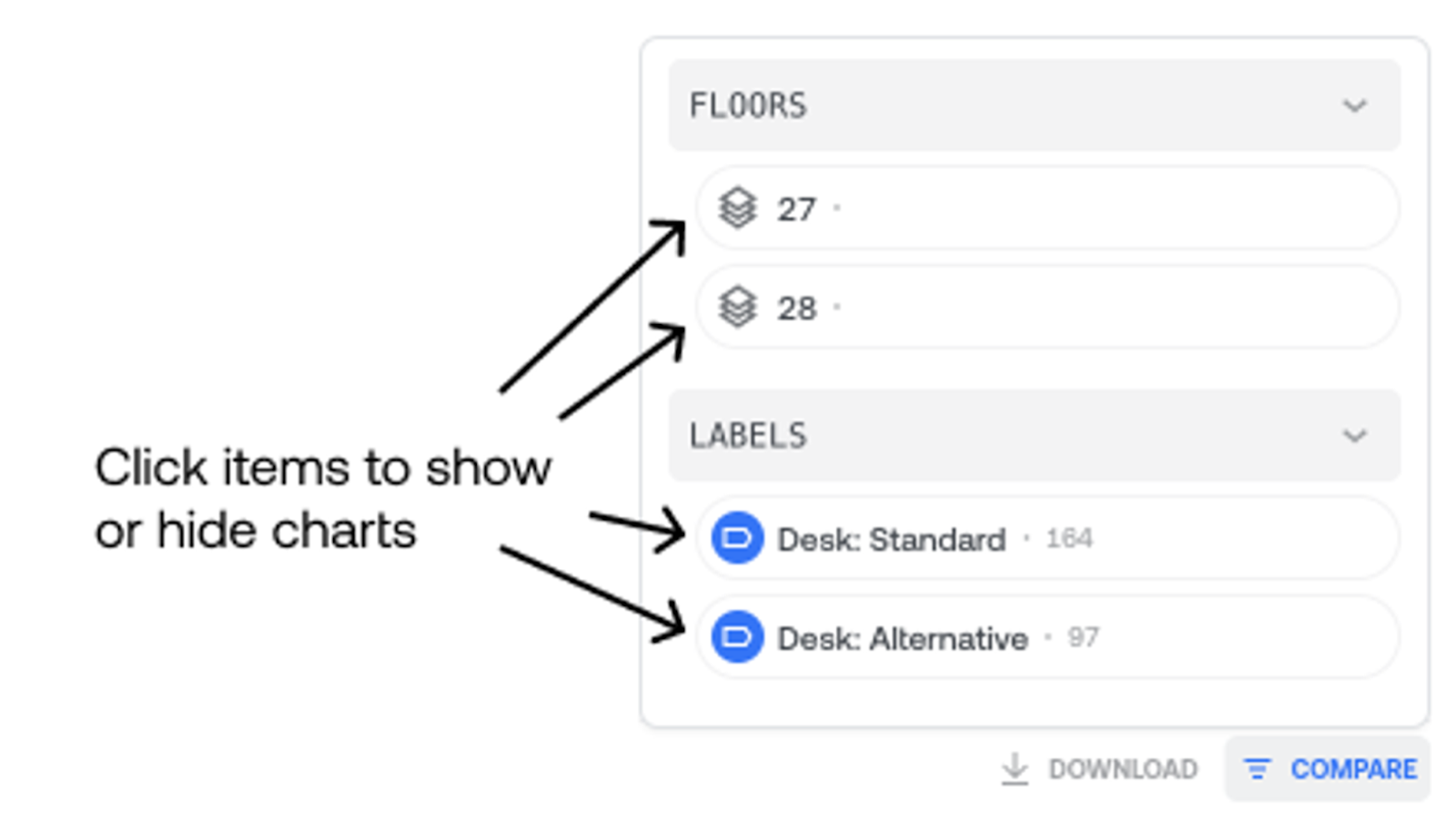Click the 97 count next to Desk: Alternative
The image size is (1456, 822).
1083,637
